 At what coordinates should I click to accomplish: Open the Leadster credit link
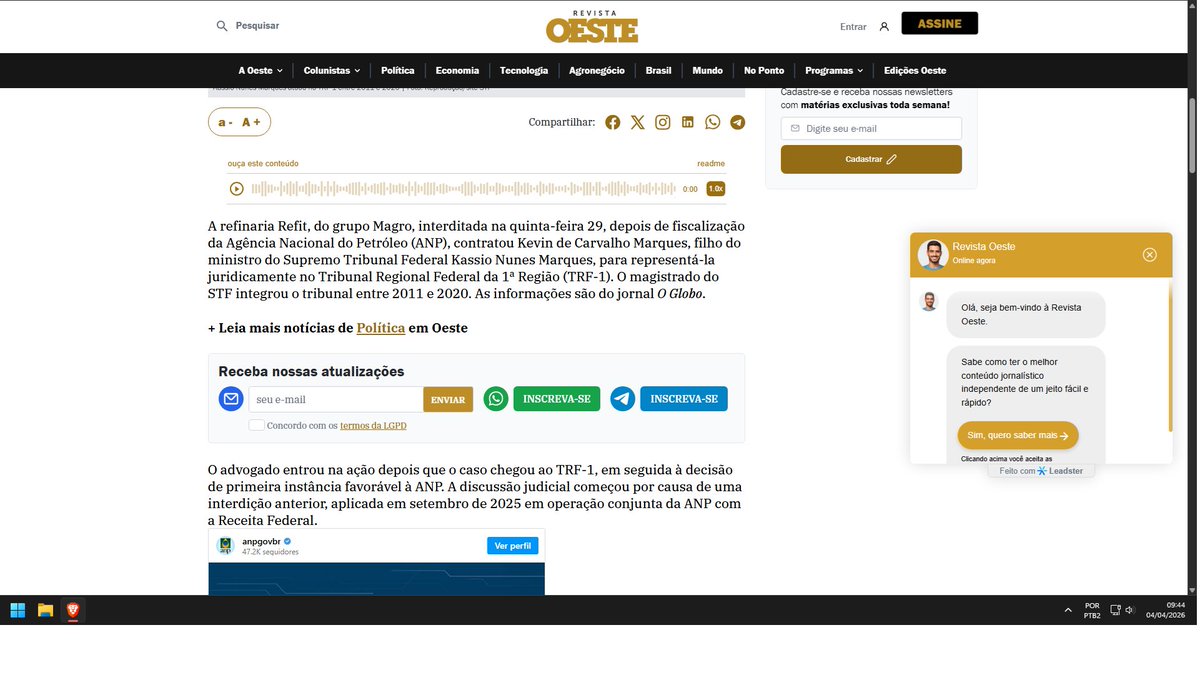tap(1041, 471)
